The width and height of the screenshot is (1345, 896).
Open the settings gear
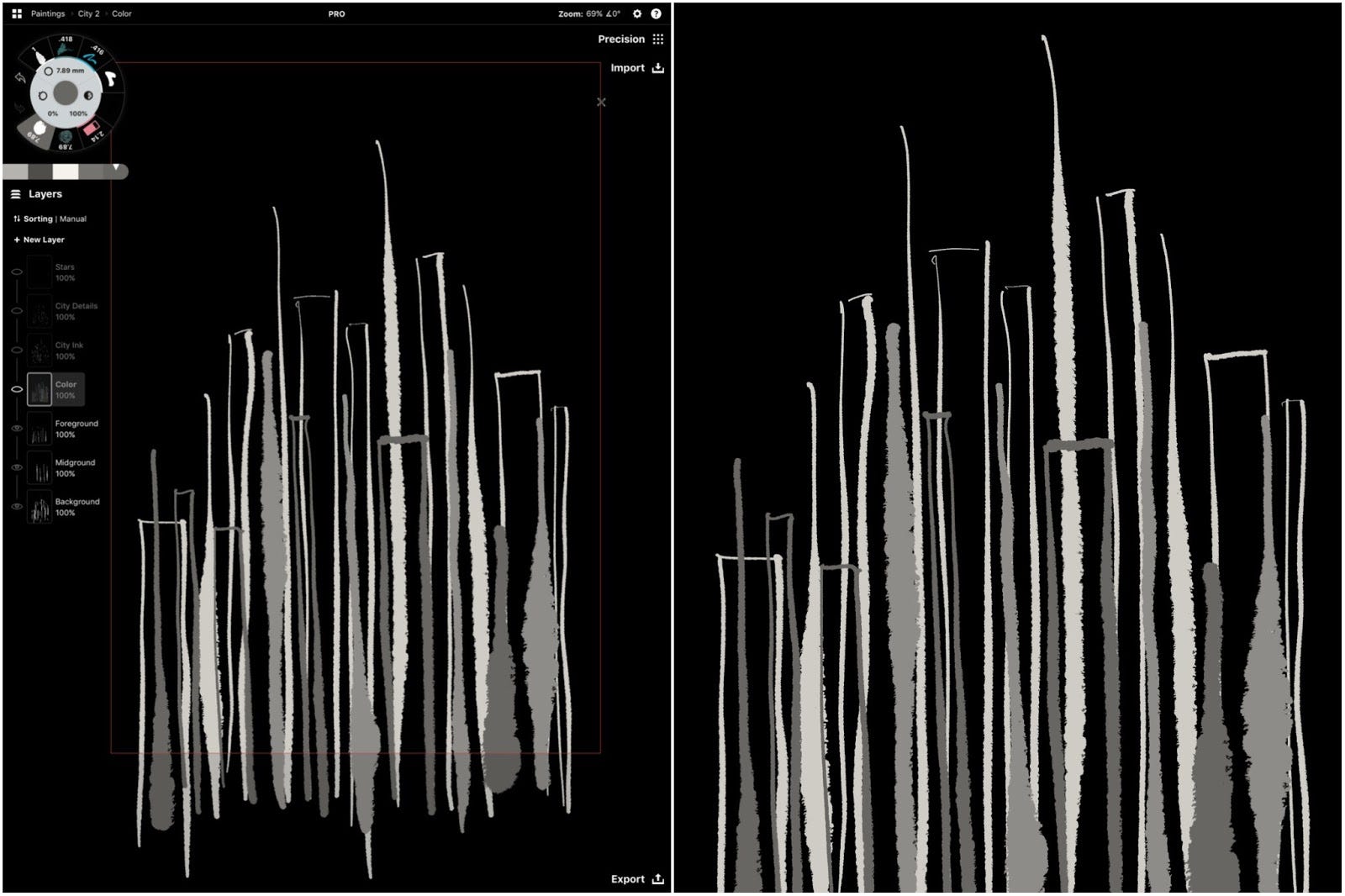point(637,13)
